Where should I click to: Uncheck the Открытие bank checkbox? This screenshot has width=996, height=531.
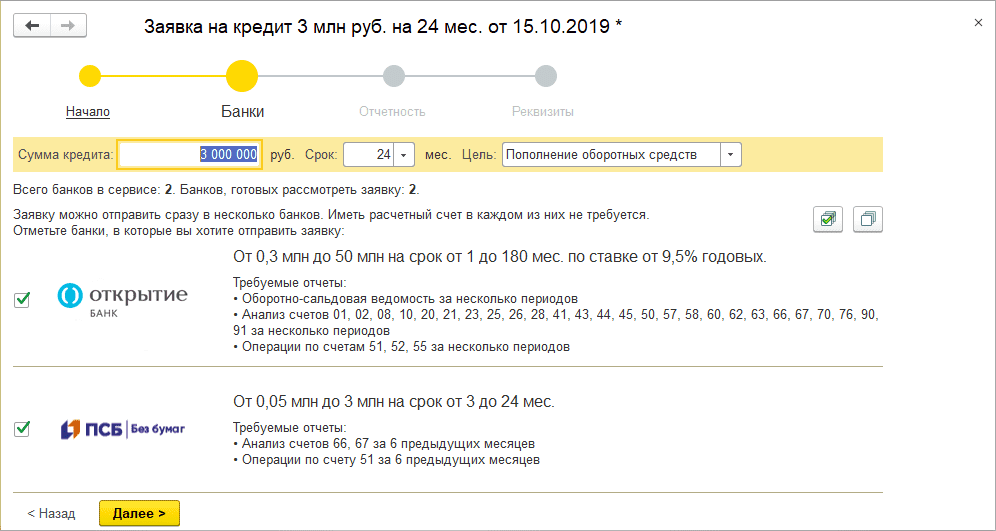(x=22, y=299)
